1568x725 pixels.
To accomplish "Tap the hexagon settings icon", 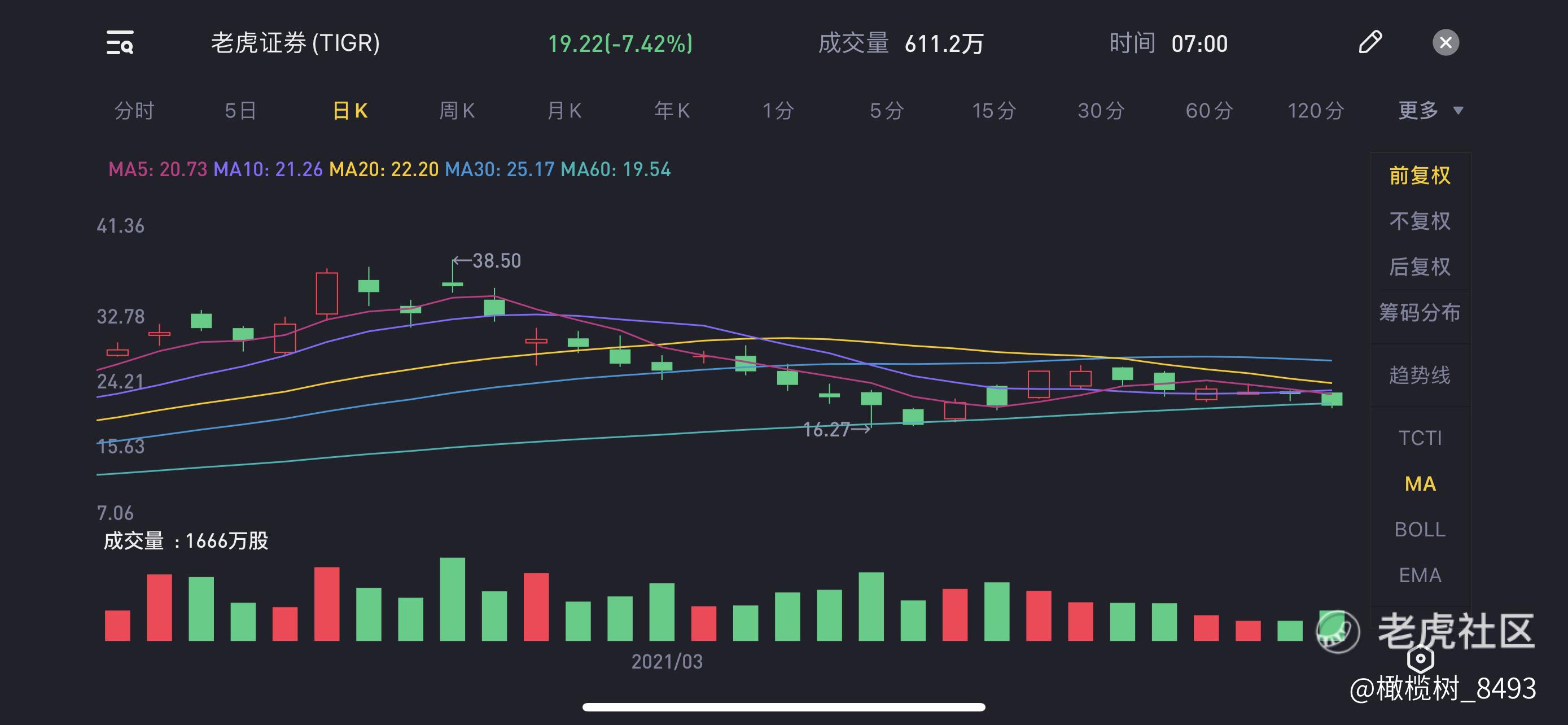I will [x=1421, y=658].
